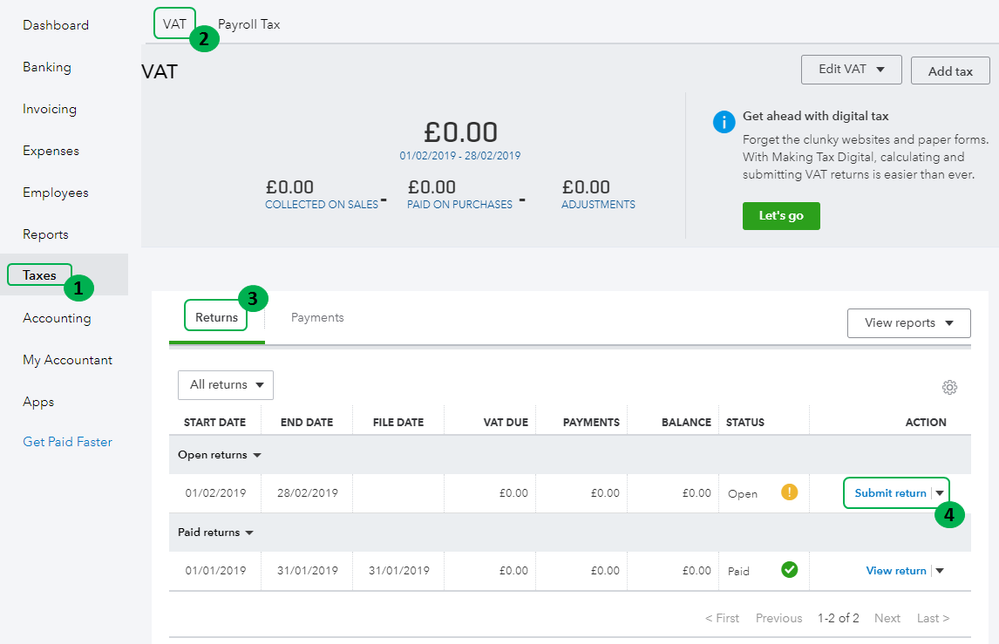Viewport: 999px width, 644px height.
Task: Open dropdown arrow beside Submit return
Action: [940, 493]
